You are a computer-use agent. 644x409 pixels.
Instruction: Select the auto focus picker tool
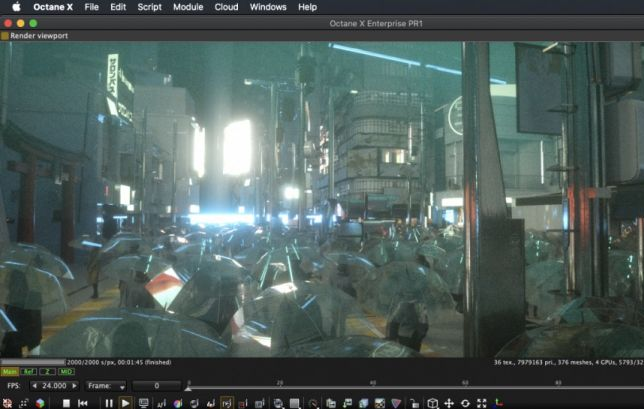coord(161,403)
